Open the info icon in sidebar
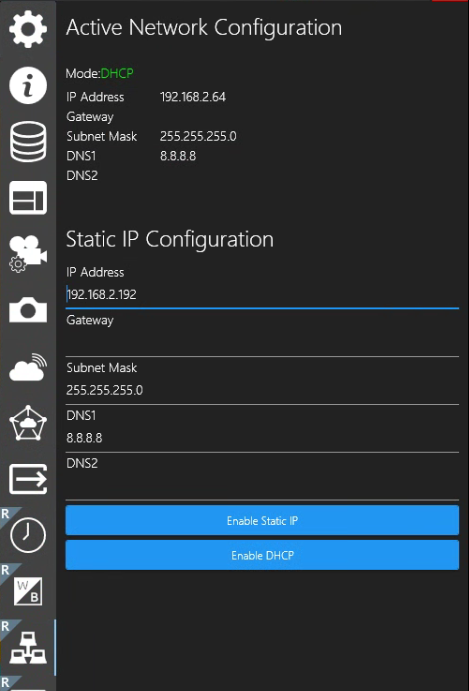The image size is (469, 691). coord(28,85)
